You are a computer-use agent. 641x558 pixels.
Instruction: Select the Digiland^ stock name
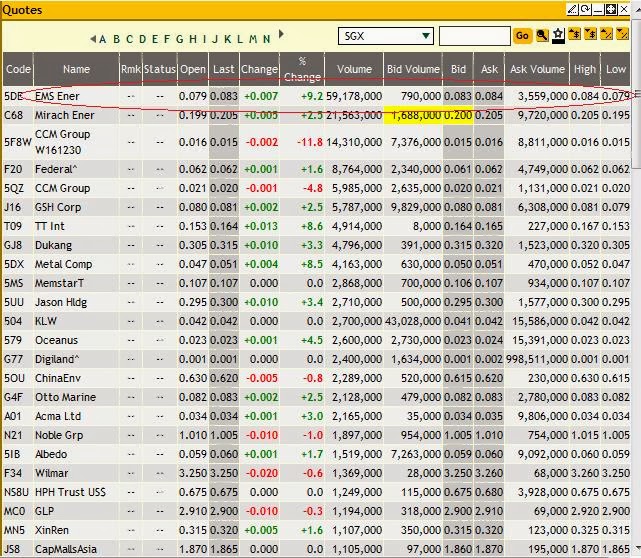[x=57, y=359]
